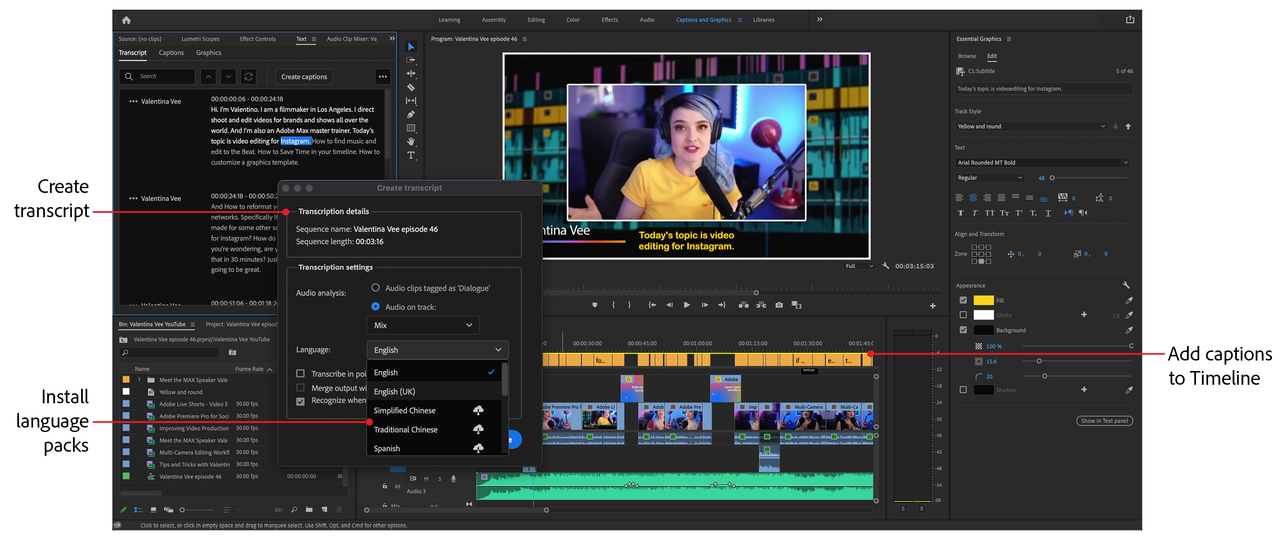This screenshot has height=543, width=1280.
Task: Select the Slip tool
Action: click(x=410, y=101)
